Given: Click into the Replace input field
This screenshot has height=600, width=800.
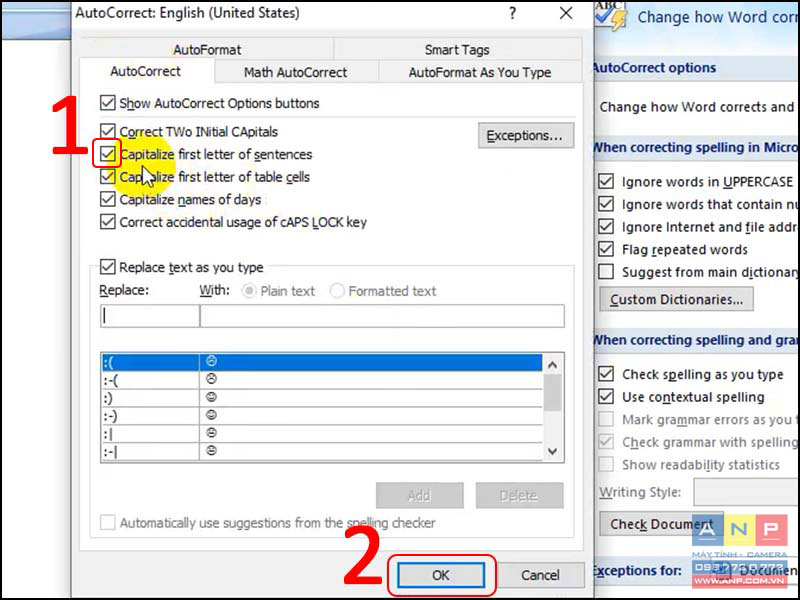Looking at the screenshot, I should tap(150, 316).
